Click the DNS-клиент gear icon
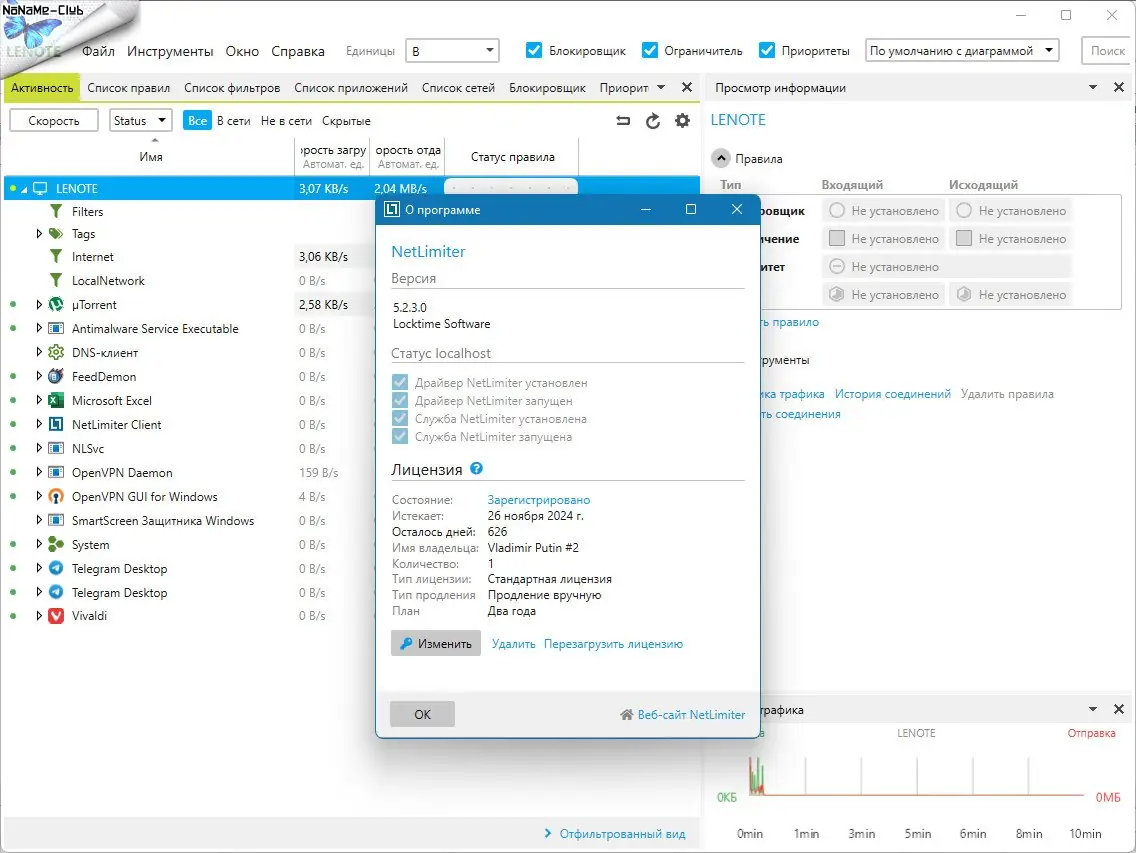Screen dimensions: 1136x853 coord(56,352)
